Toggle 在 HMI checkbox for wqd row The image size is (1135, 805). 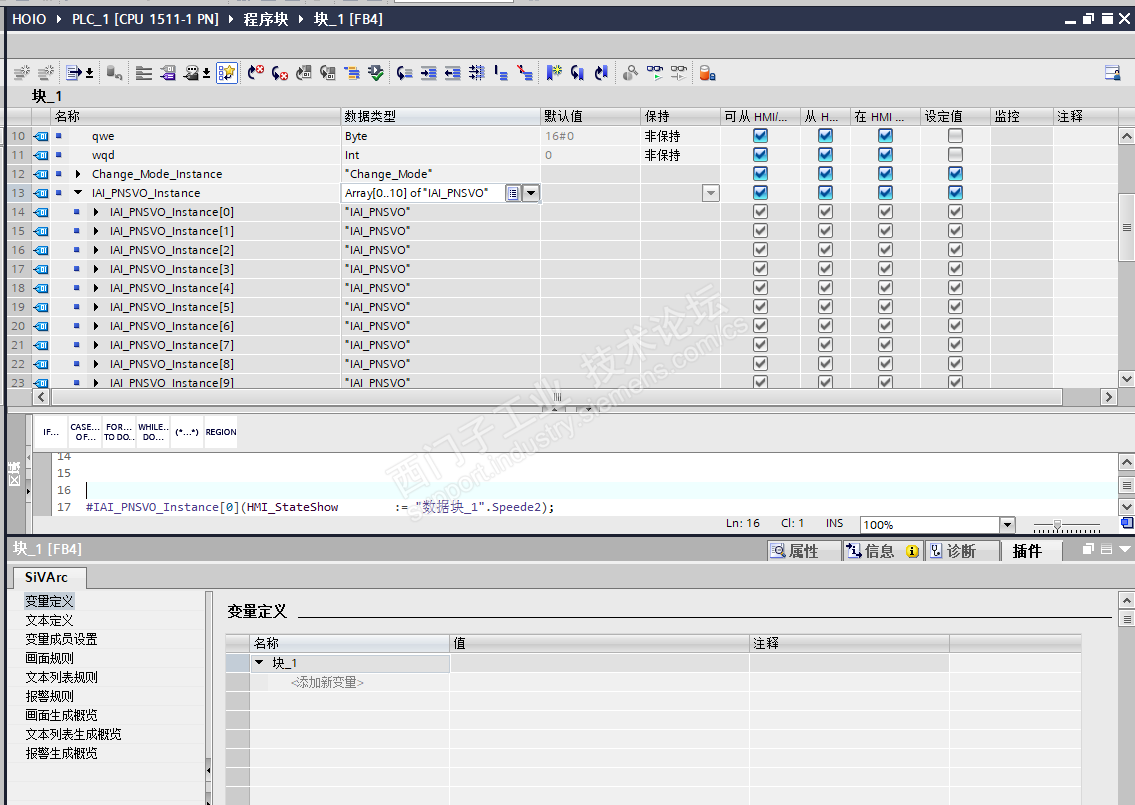click(x=885, y=154)
